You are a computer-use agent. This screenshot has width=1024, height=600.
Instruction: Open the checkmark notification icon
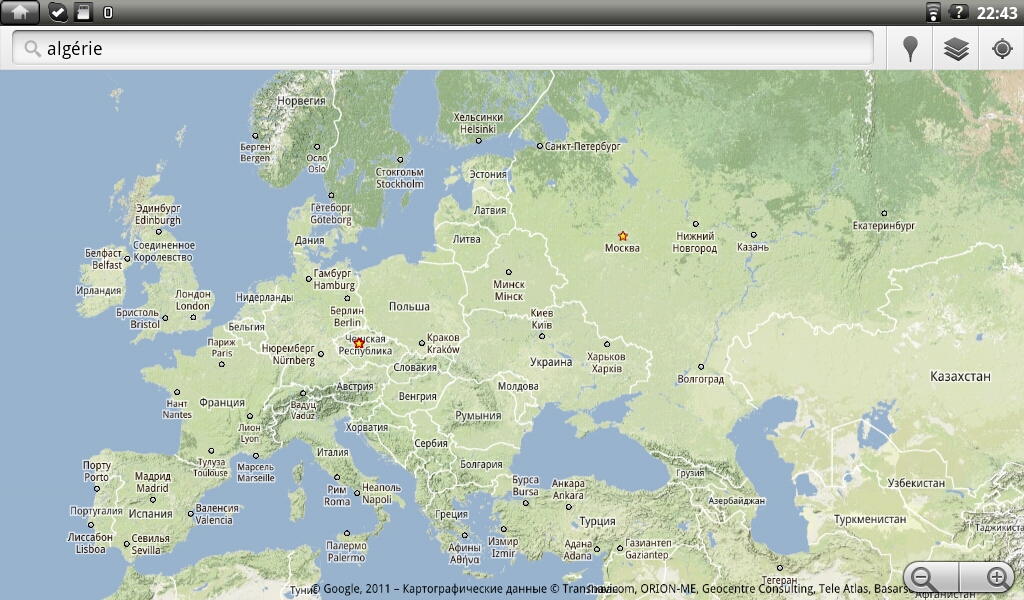pos(58,12)
